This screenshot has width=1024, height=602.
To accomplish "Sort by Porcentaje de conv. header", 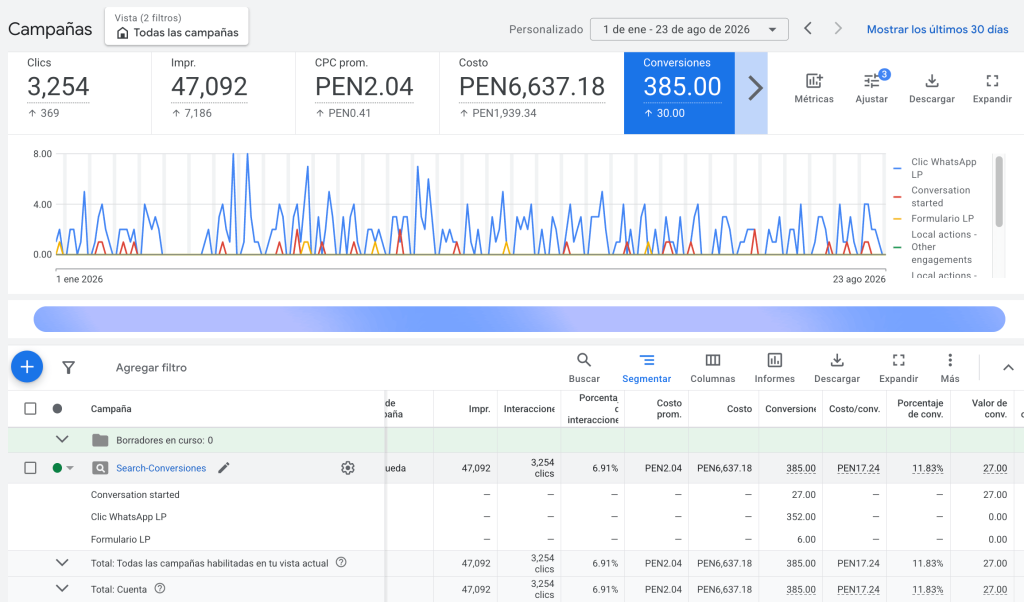I will (x=920, y=409).
